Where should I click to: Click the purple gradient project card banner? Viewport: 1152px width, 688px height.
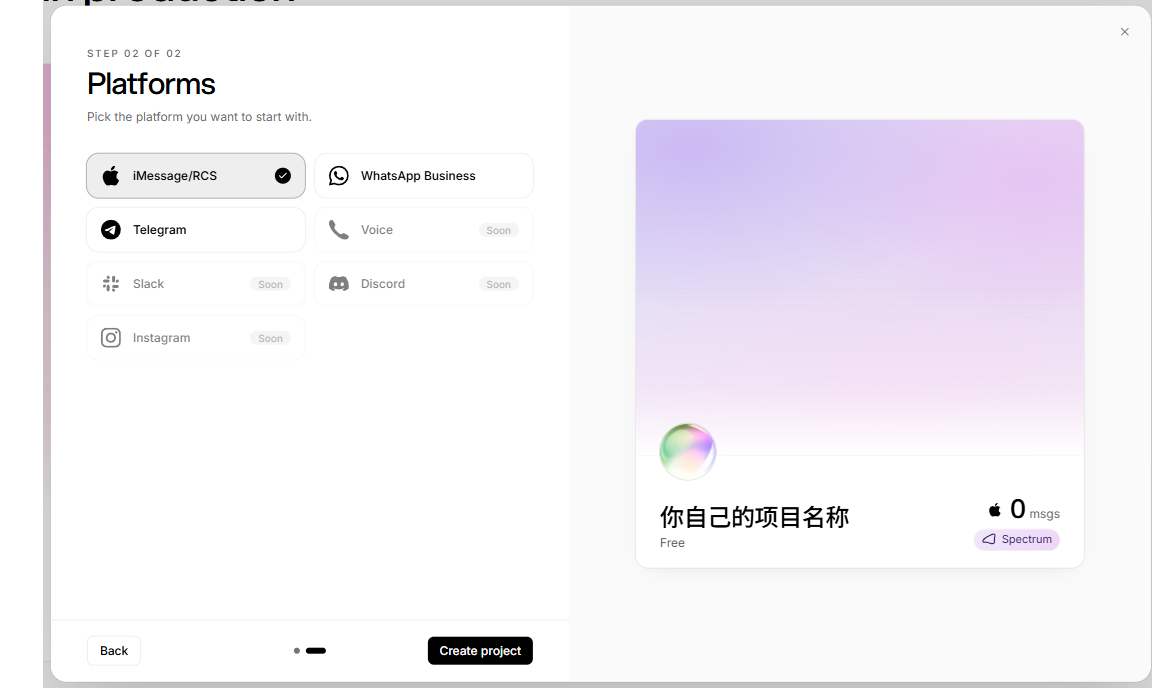point(860,288)
